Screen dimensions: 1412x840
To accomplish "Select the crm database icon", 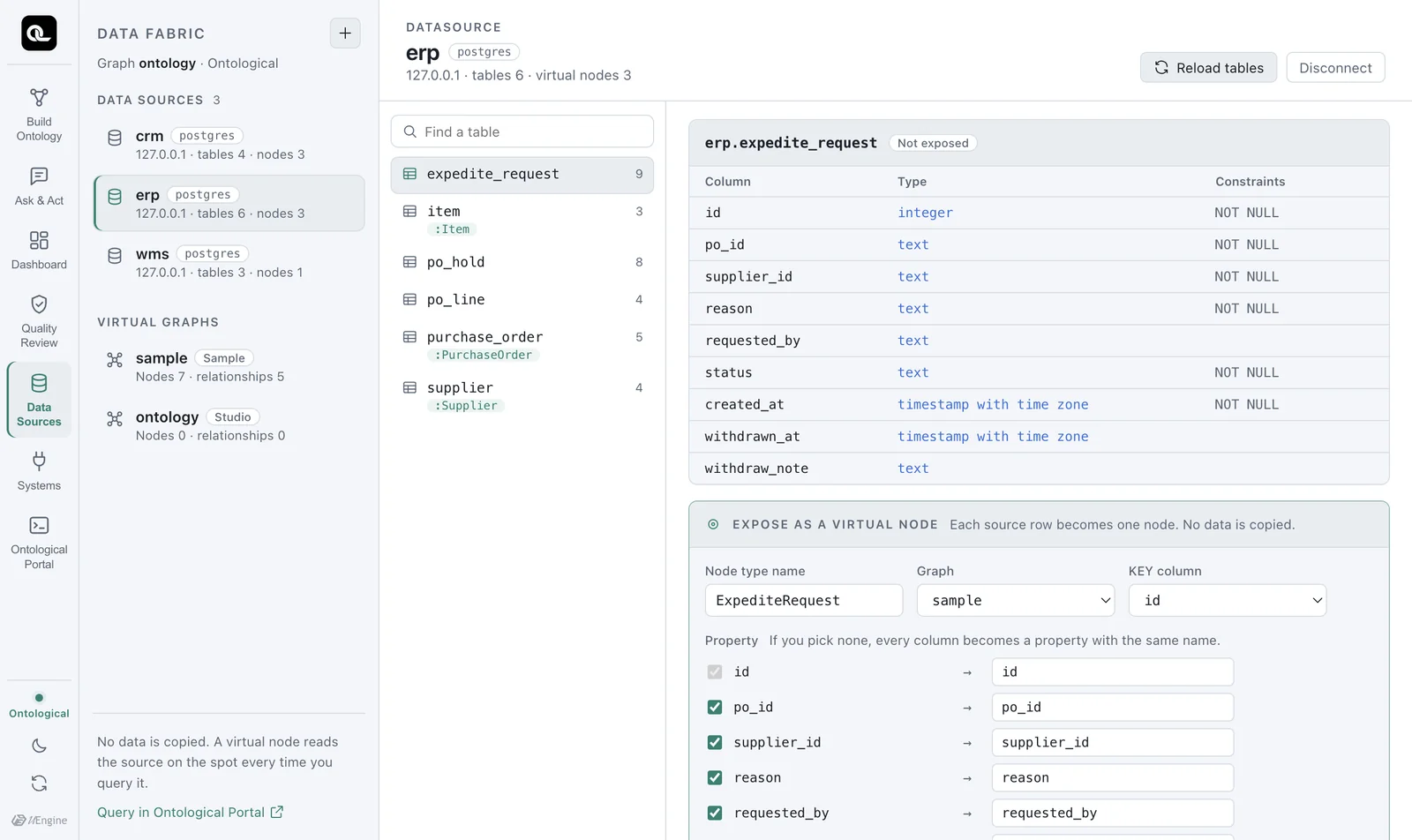I will click(115, 138).
